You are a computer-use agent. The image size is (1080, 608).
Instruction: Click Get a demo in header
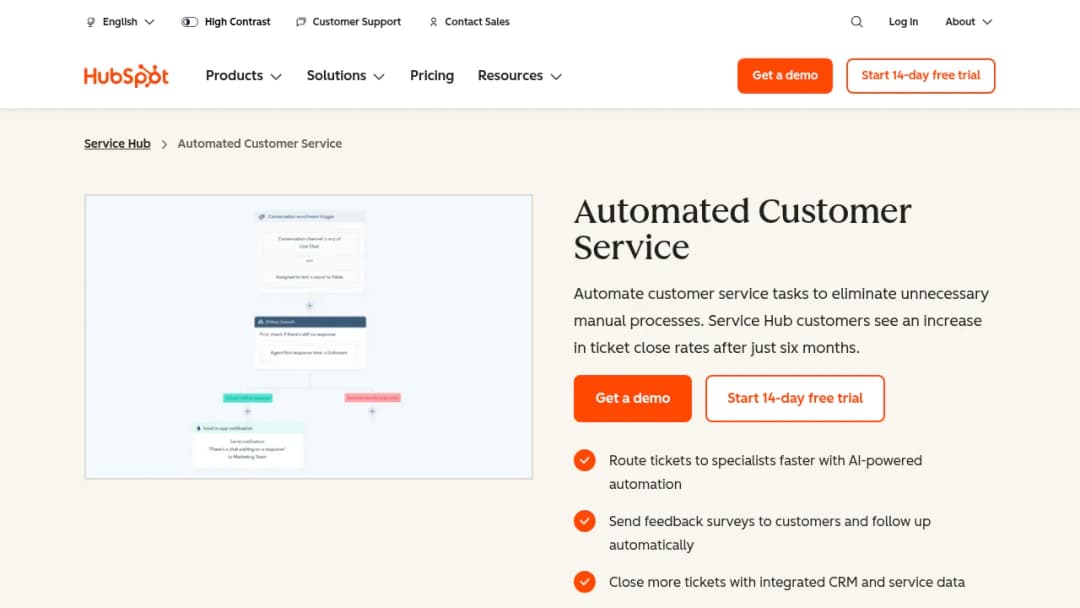pos(785,76)
